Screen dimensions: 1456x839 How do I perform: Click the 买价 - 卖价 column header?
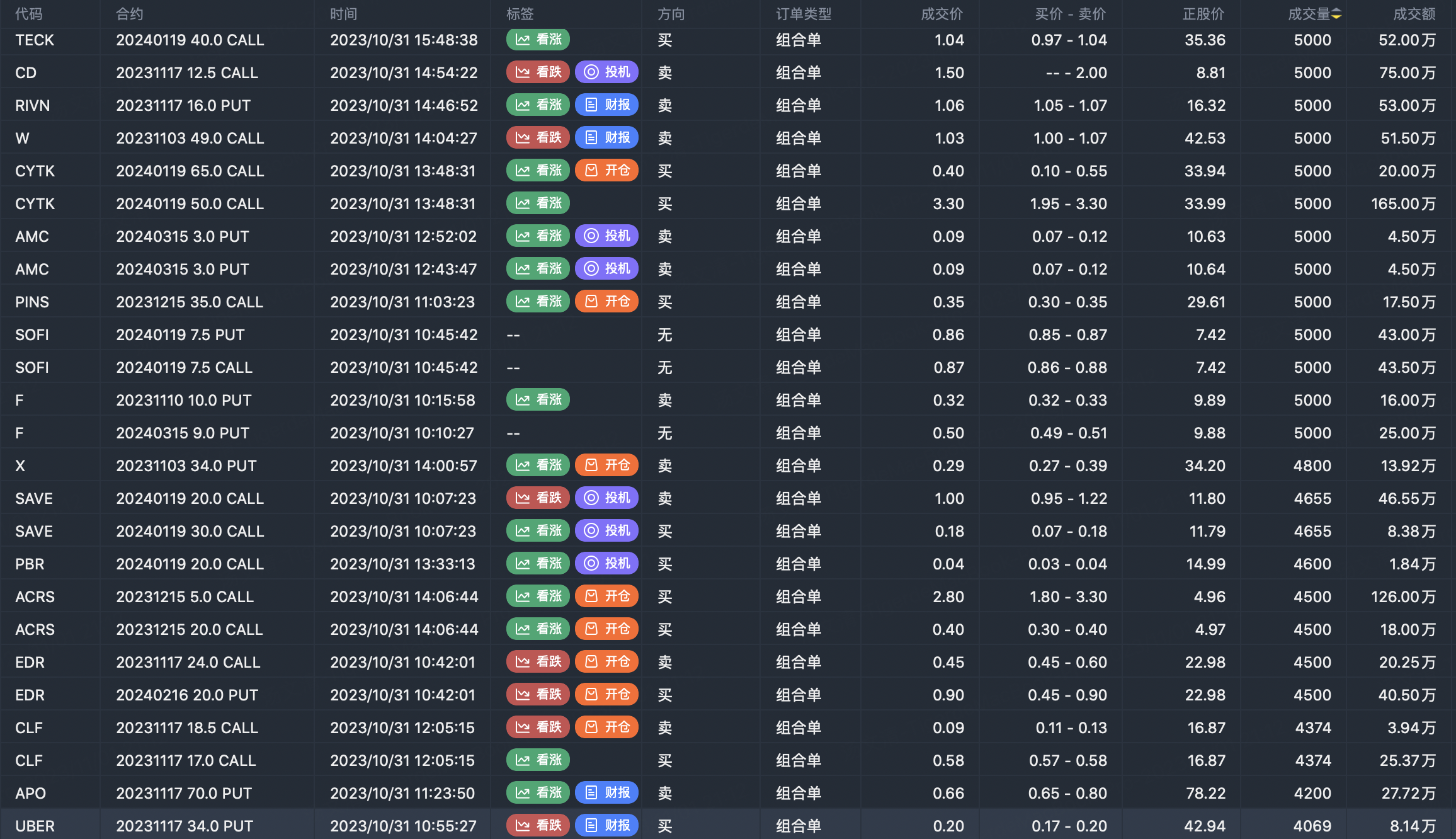point(1071,14)
